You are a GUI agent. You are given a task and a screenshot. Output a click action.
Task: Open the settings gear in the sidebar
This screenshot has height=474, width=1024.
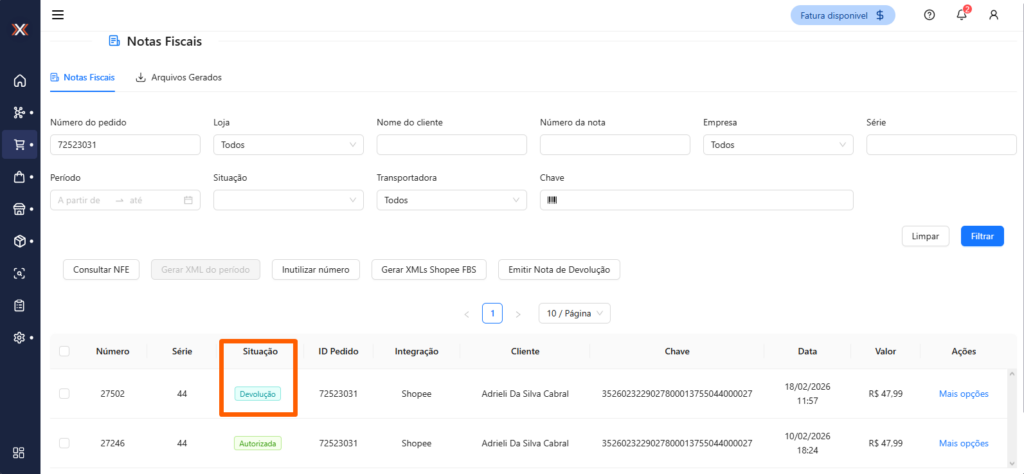pyautogui.click(x=19, y=338)
